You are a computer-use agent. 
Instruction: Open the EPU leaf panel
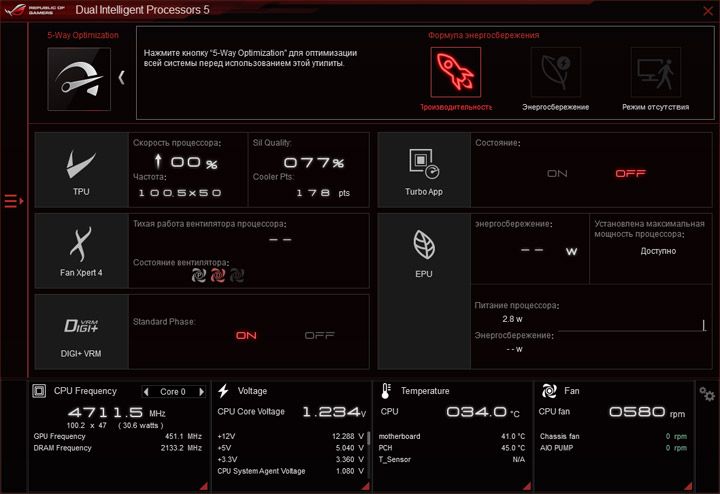tap(424, 291)
